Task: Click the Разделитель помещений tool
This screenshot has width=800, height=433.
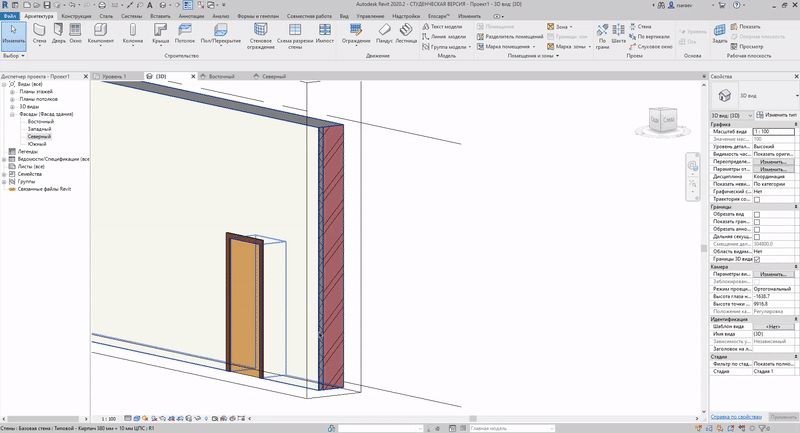Action: [510, 37]
